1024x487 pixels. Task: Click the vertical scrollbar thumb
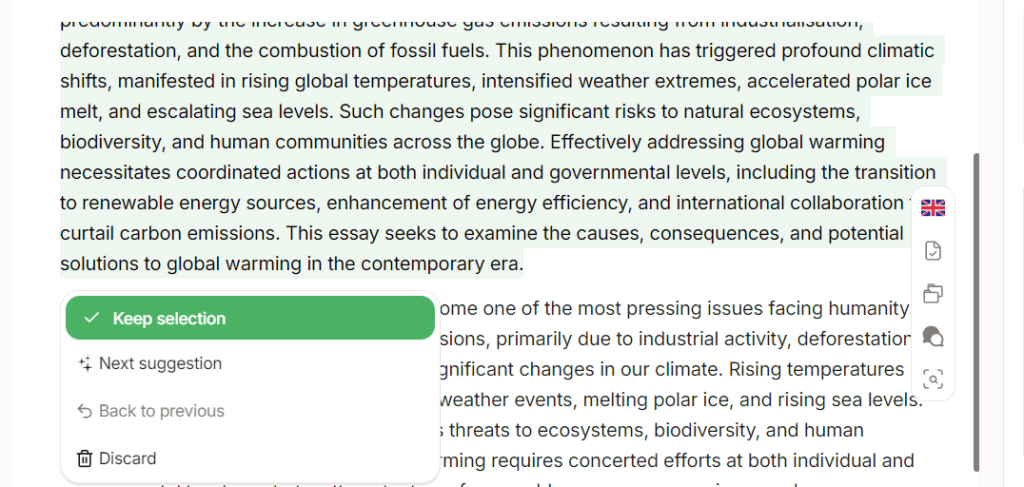click(976, 310)
